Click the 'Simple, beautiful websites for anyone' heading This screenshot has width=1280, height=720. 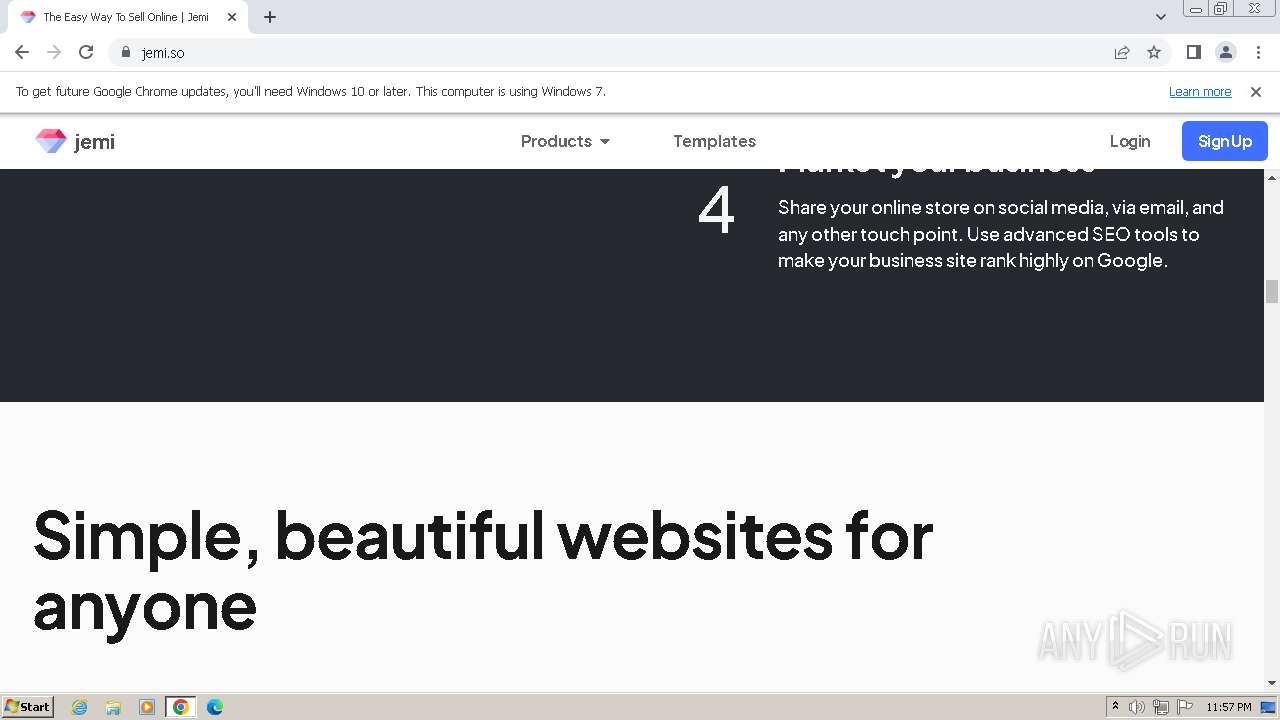[x=483, y=570]
